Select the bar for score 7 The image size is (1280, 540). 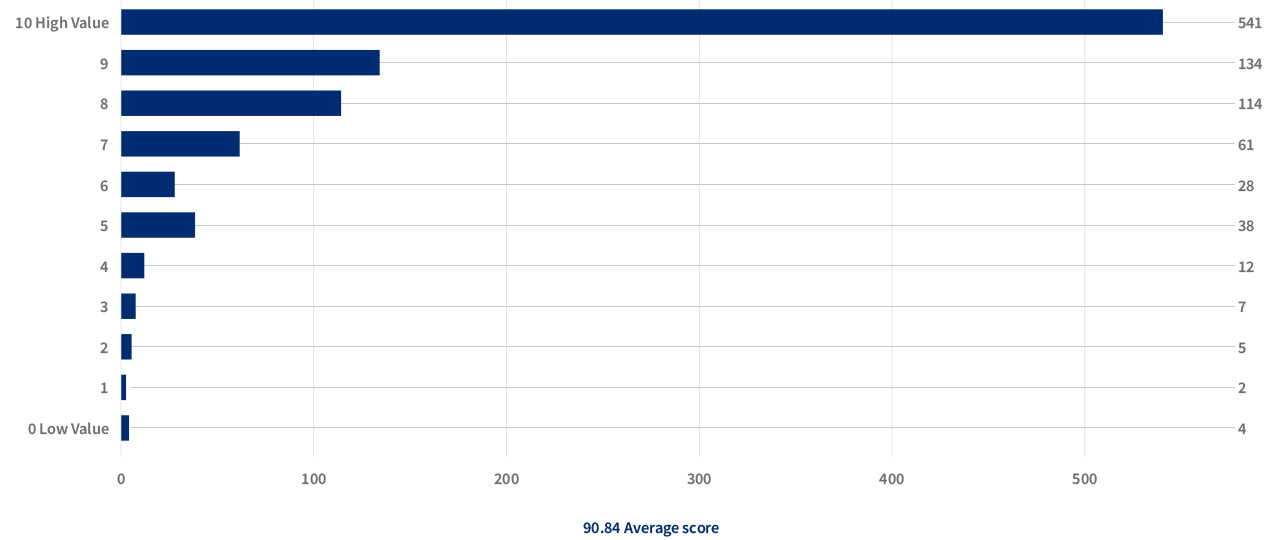180,144
